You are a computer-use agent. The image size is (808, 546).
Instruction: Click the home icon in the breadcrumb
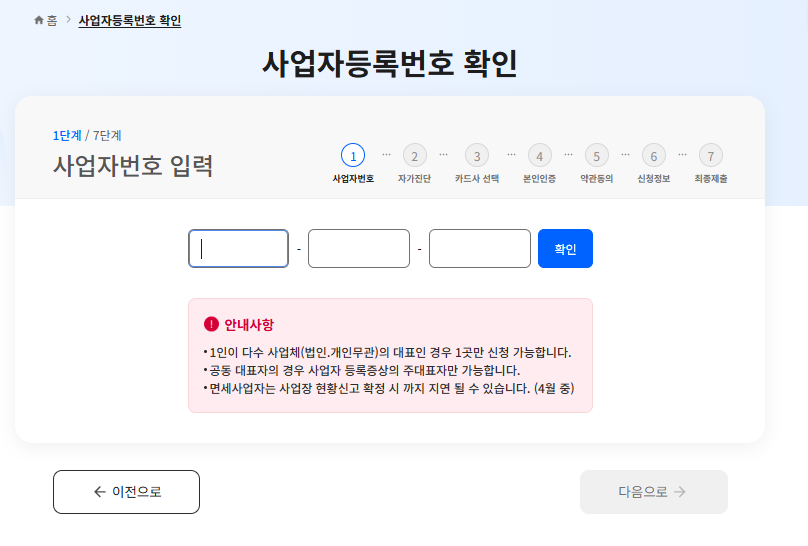39,20
